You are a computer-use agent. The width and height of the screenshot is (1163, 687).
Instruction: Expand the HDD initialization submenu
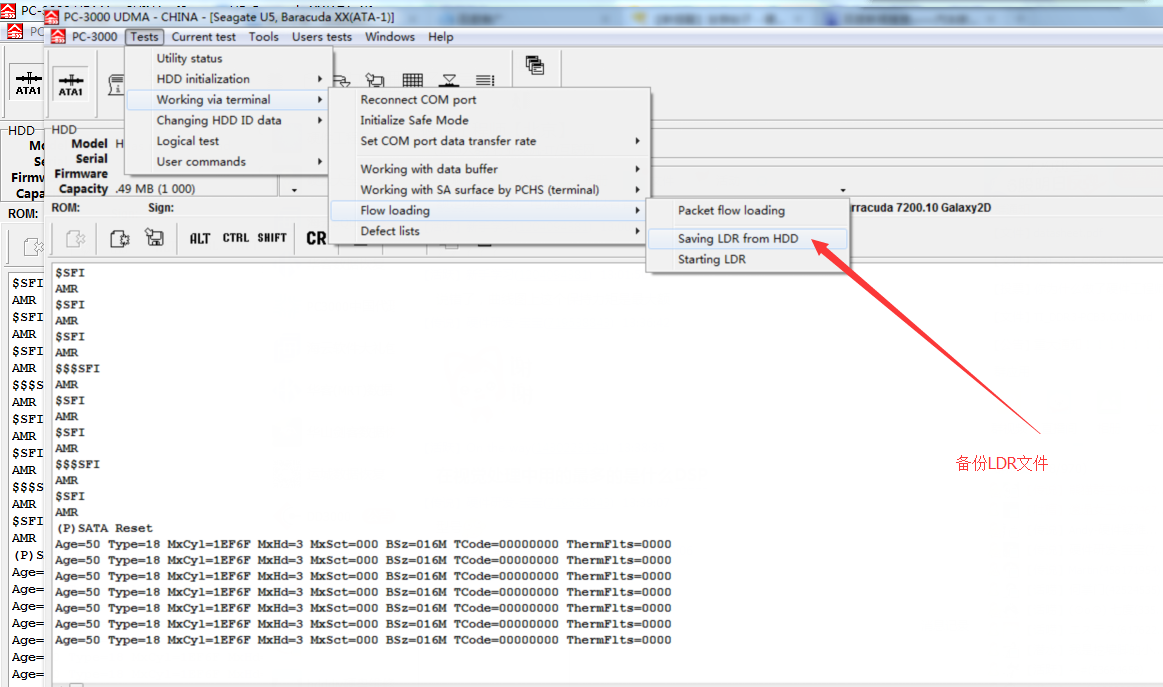coord(228,79)
